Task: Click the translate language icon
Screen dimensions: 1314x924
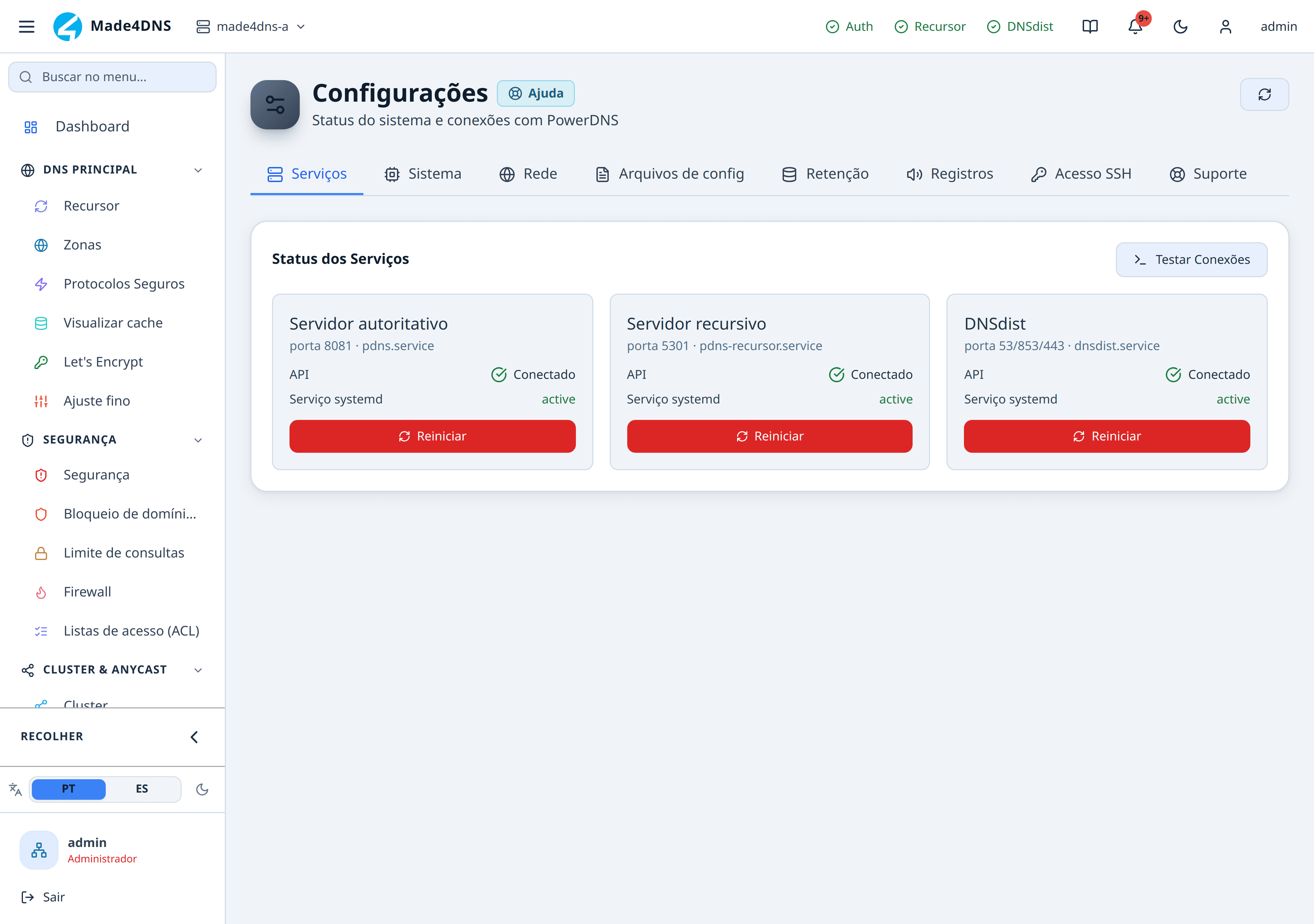Action: pos(15,790)
